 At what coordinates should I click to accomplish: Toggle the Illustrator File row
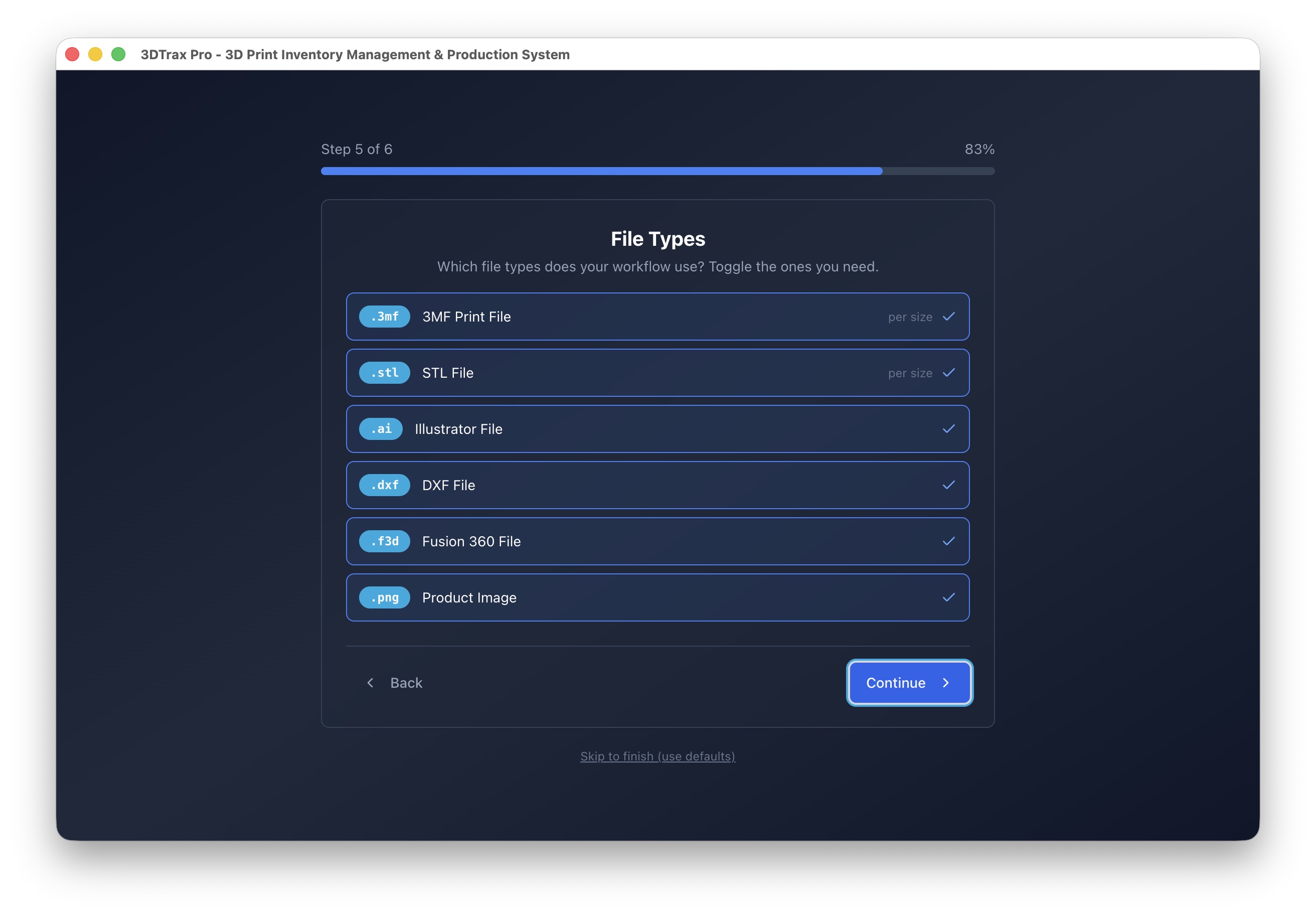tap(657, 429)
